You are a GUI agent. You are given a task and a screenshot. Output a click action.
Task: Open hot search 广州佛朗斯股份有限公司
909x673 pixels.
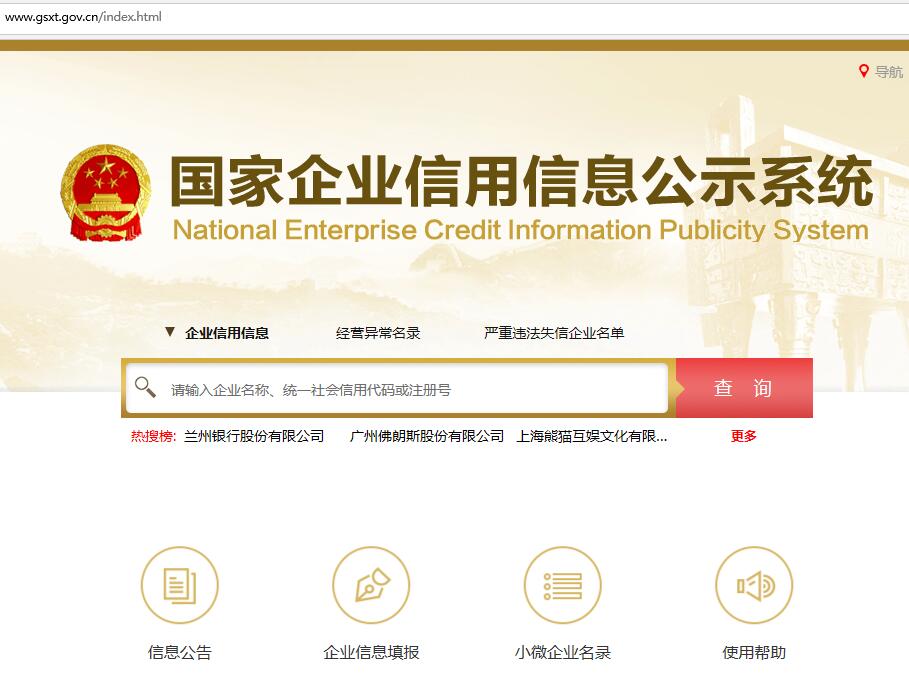click(x=427, y=436)
